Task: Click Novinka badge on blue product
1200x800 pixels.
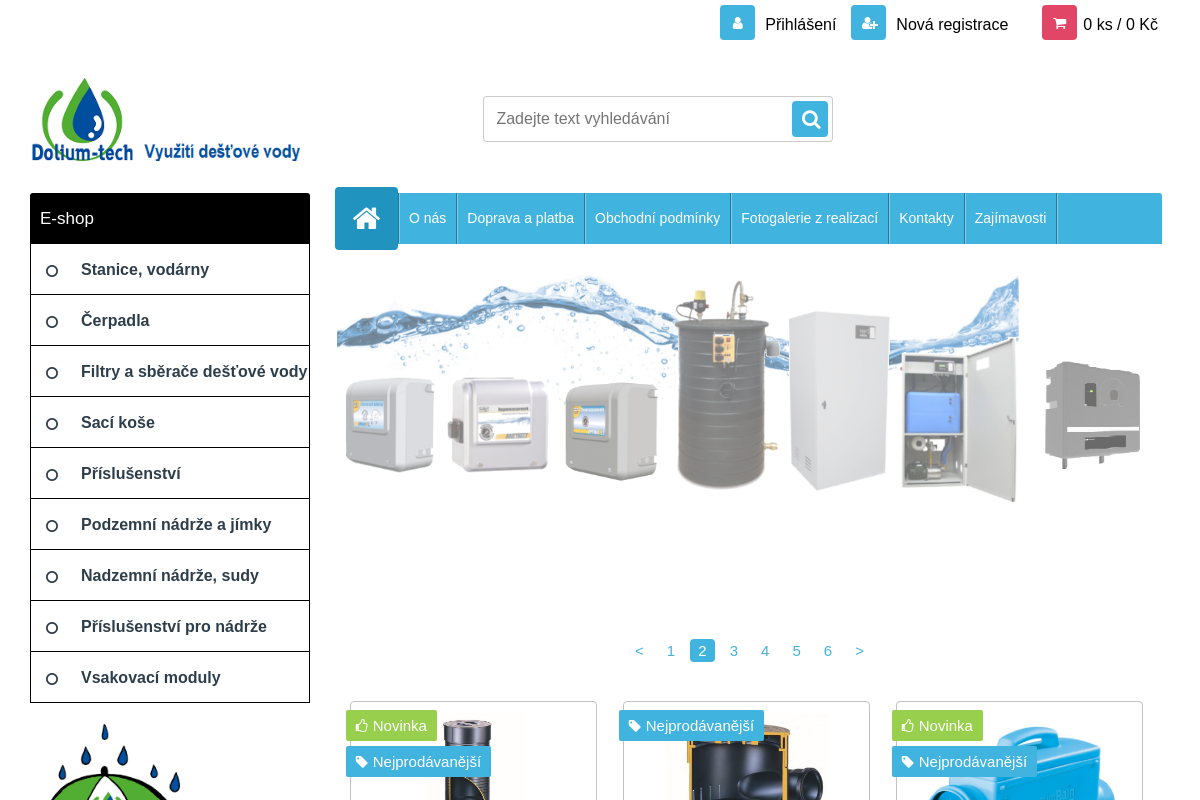Action: [937, 726]
